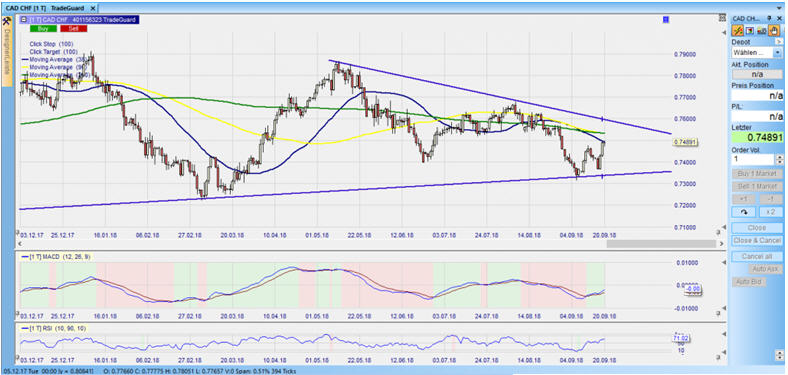Click the Letzter price 0.74891 field
Viewport: 788px width, 375px height.
coord(757,137)
